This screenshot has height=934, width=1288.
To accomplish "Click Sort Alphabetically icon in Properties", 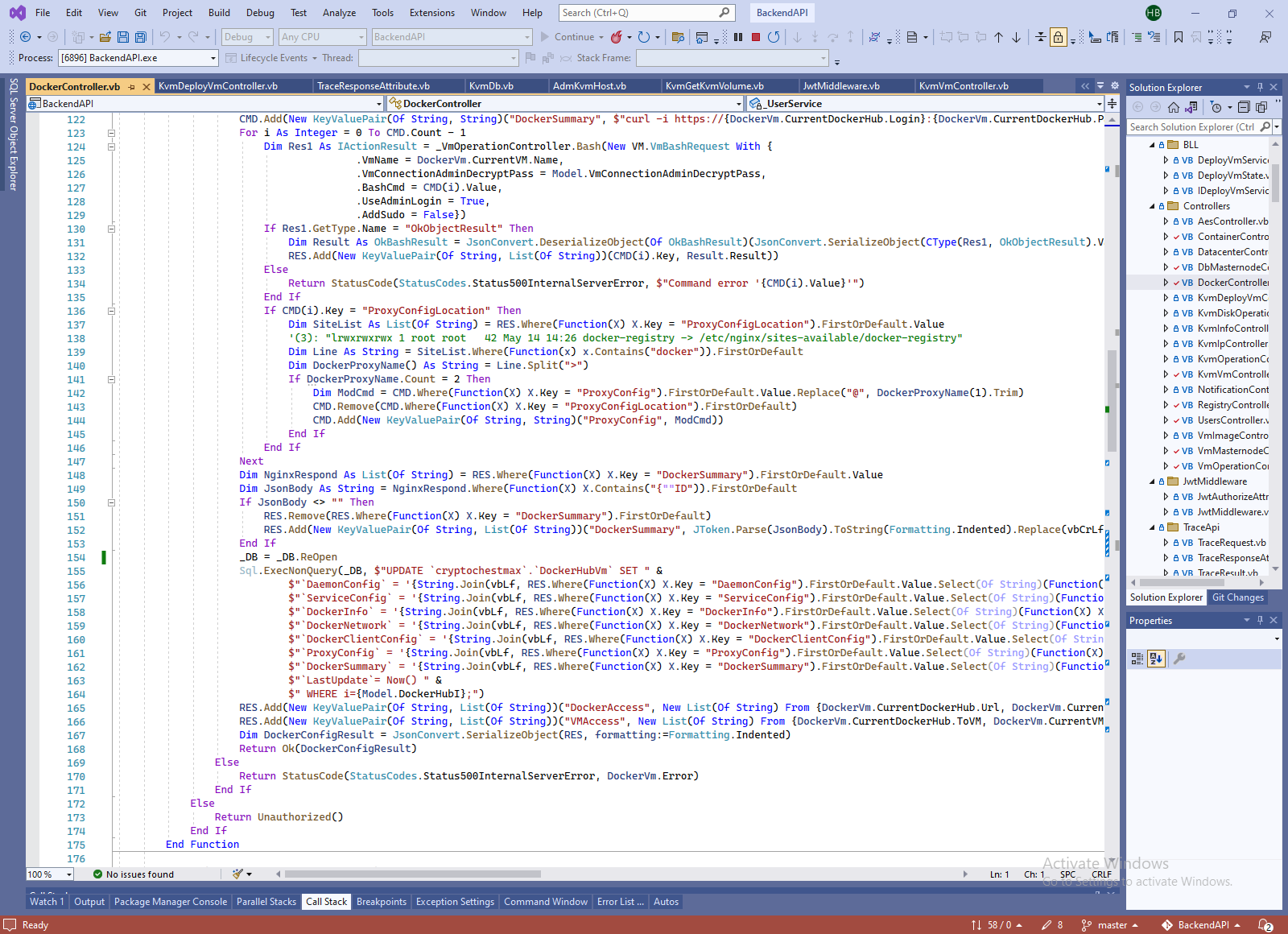I will pos(1156,659).
